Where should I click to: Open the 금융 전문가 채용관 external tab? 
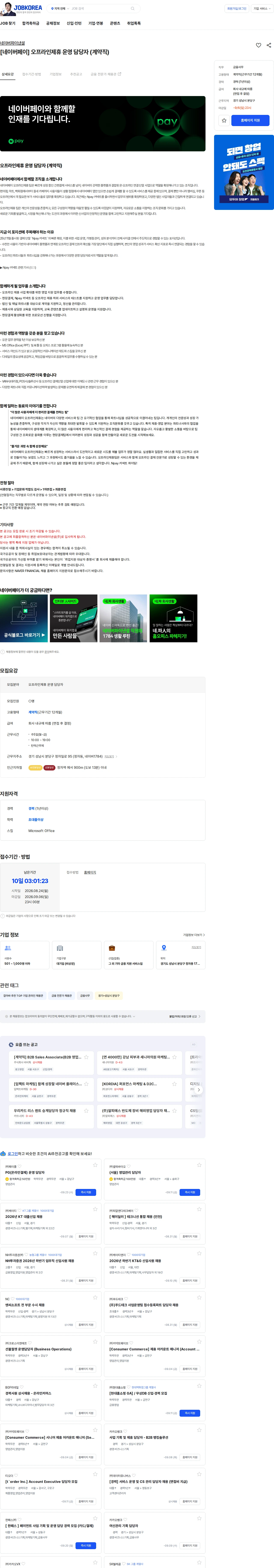(106, 74)
